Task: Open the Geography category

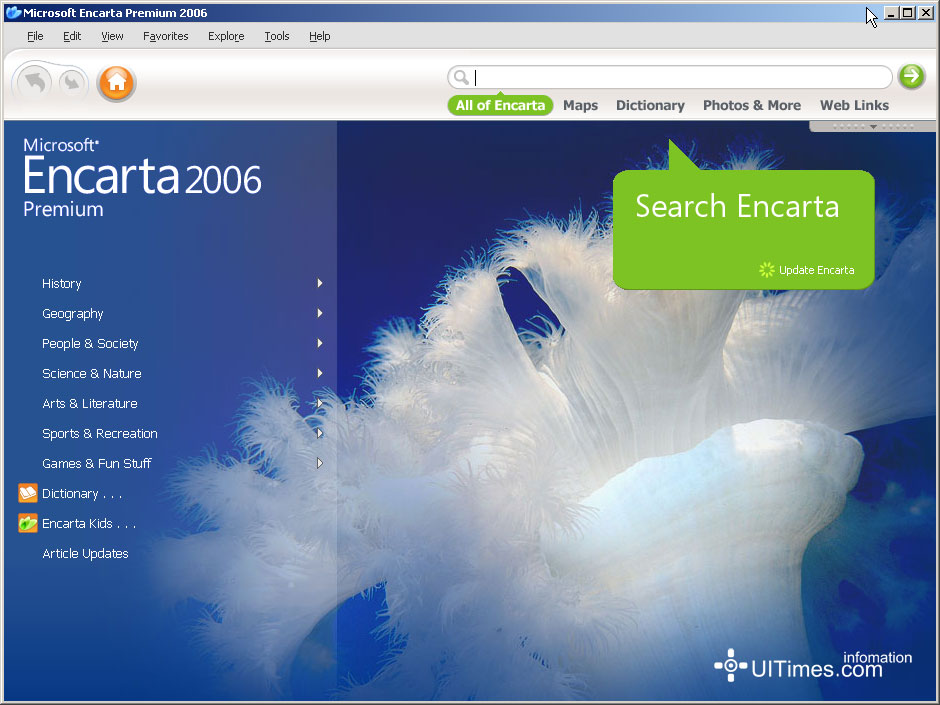Action: [x=73, y=314]
